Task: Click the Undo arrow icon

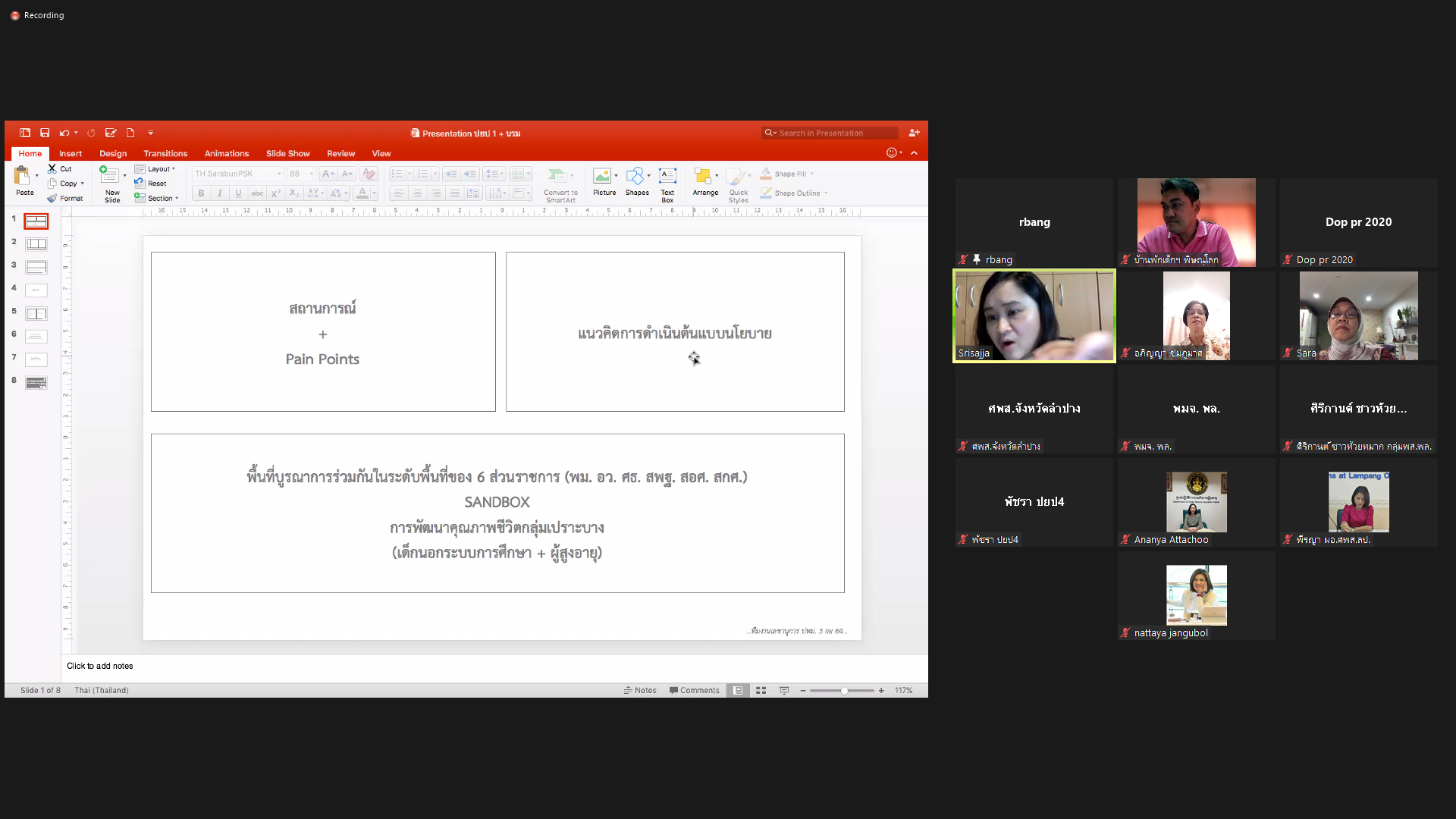Action: point(64,133)
